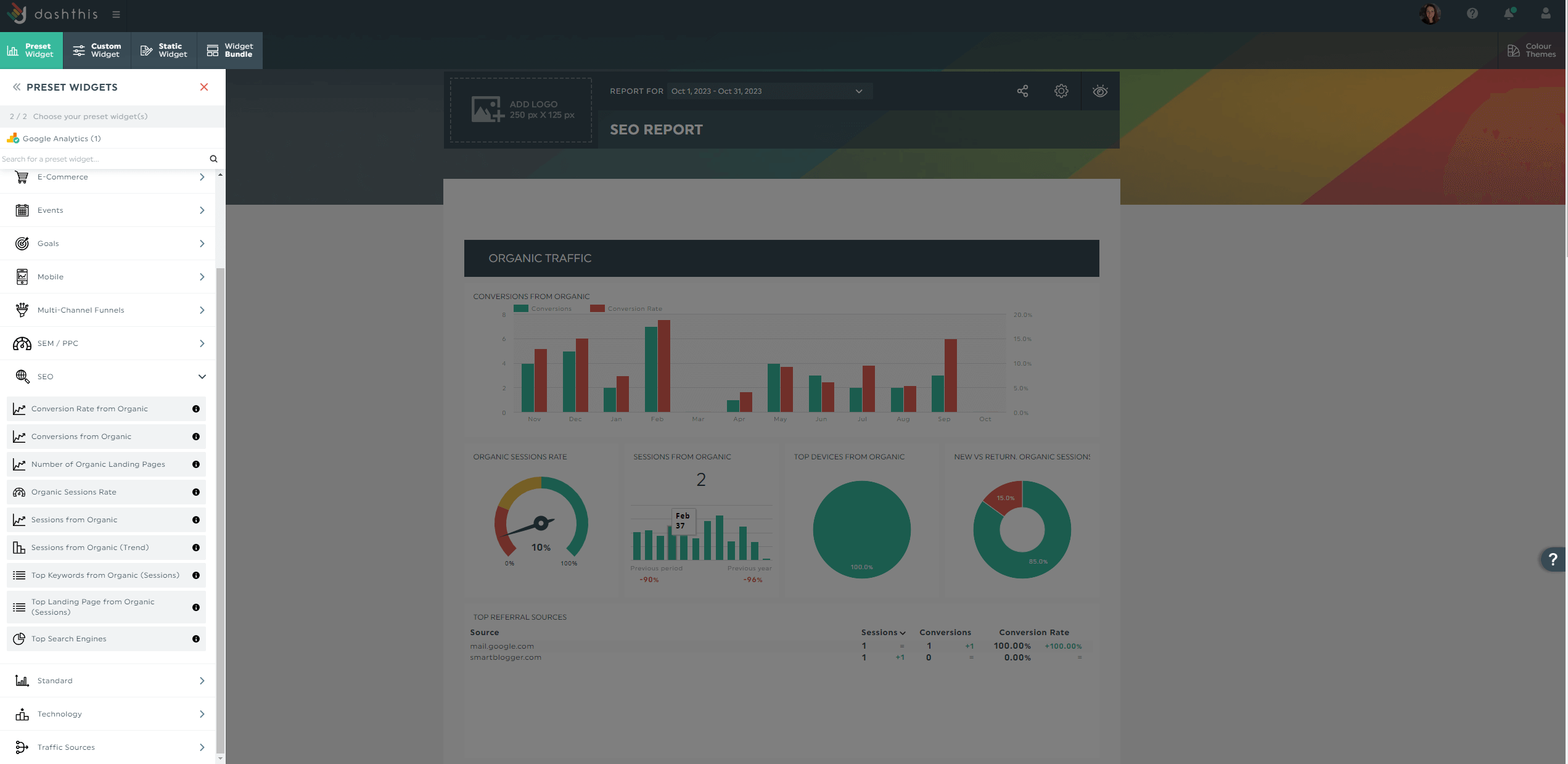Go back with the double chevron icon
The height and width of the screenshot is (764, 1568).
click(x=17, y=87)
